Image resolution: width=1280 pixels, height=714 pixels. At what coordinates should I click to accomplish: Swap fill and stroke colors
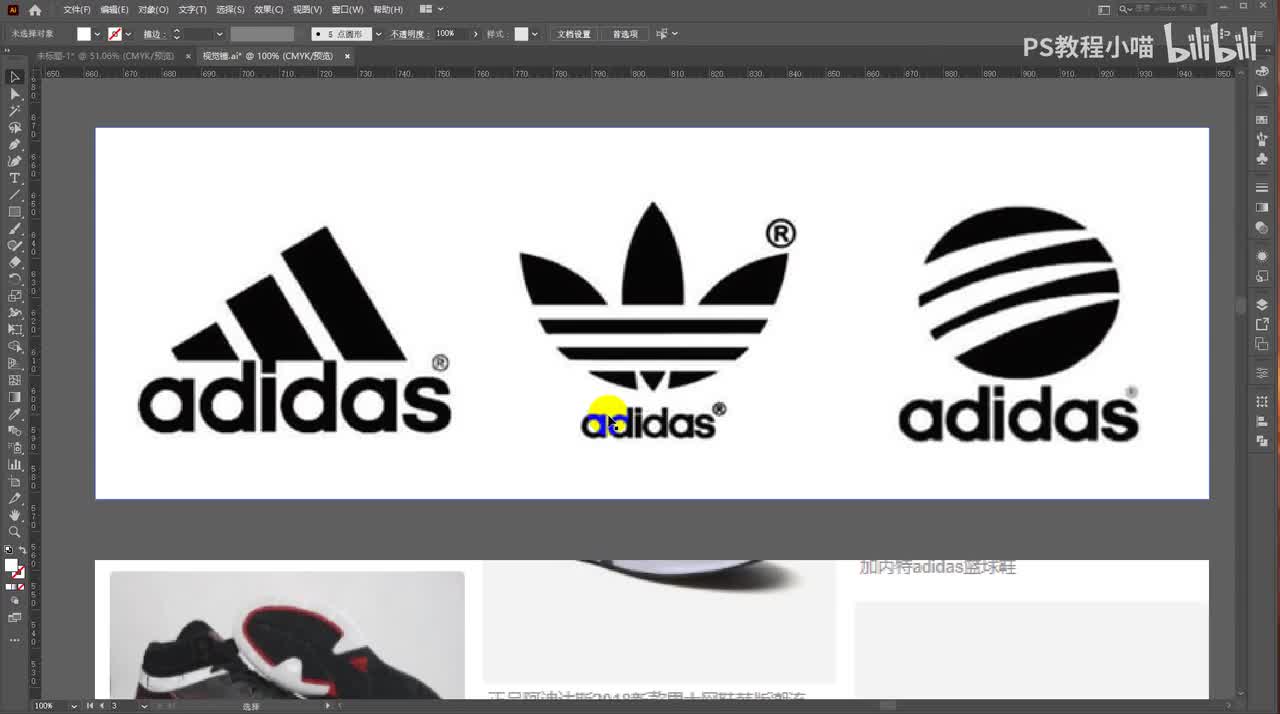pyautogui.click(x=22, y=550)
